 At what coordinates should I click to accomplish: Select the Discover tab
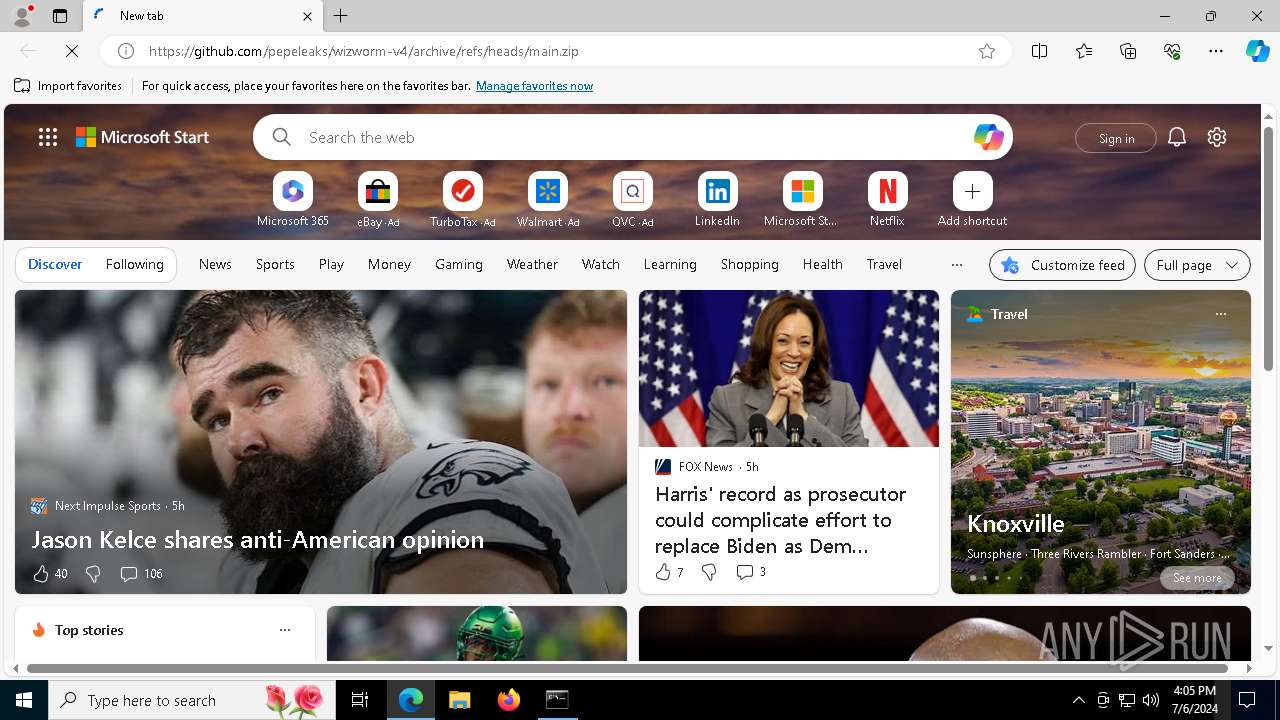55,264
